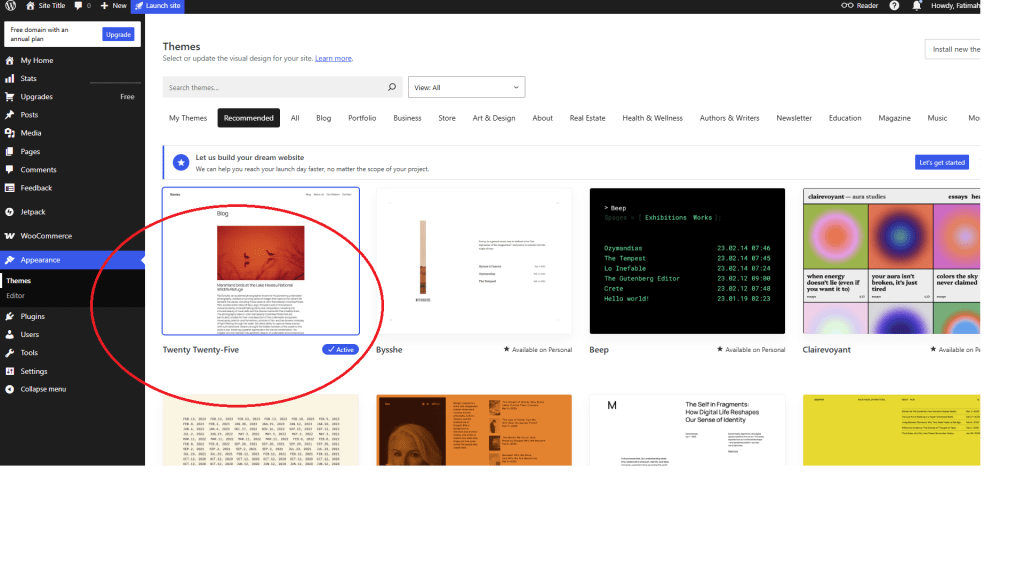Open the help question mark icon
1024x576 pixels.
(892, 6)
